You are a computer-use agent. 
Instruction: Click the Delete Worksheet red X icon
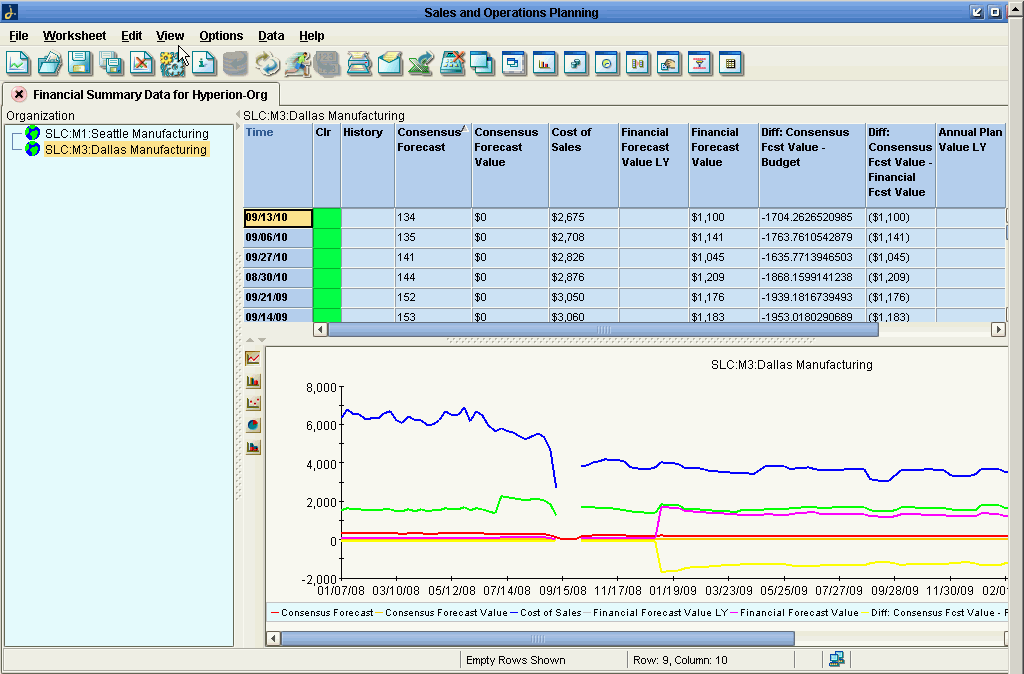(x=142, y=63)
